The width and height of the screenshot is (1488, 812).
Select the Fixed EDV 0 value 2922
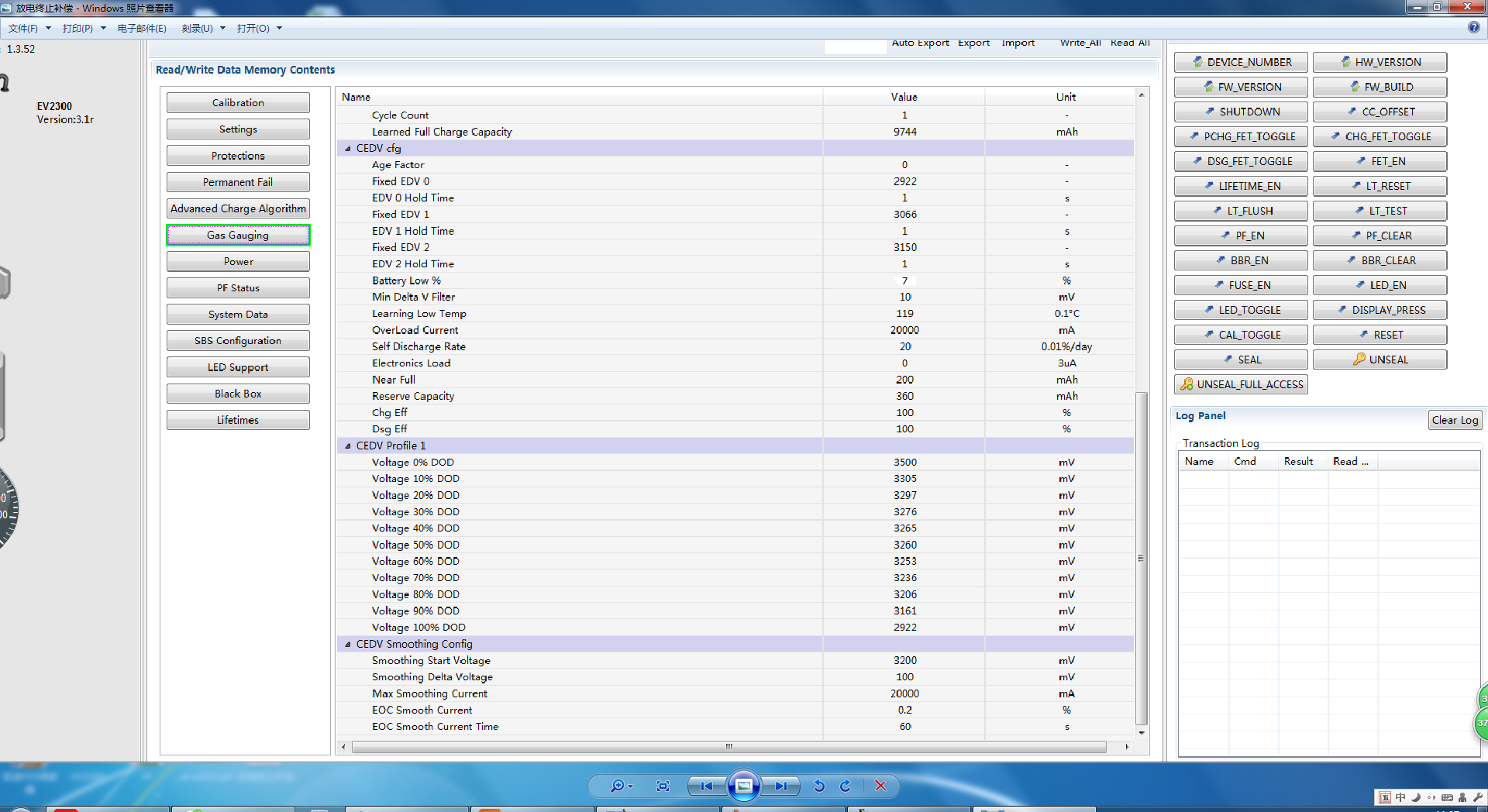[904, 181]
